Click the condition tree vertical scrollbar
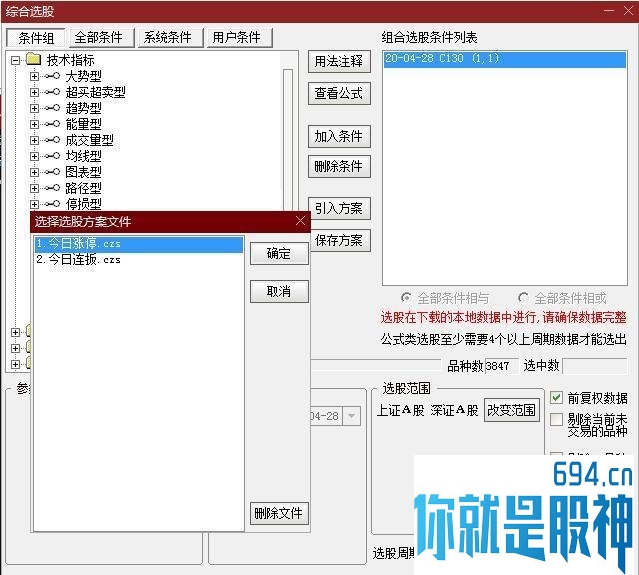Image resolution: width=639 pixels, height=575 pixels. (288, 141)
